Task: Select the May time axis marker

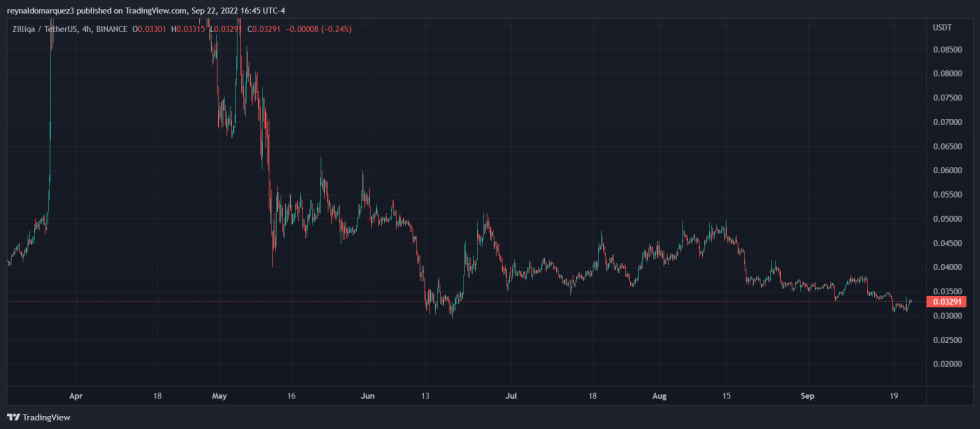Action: point(222,395)
